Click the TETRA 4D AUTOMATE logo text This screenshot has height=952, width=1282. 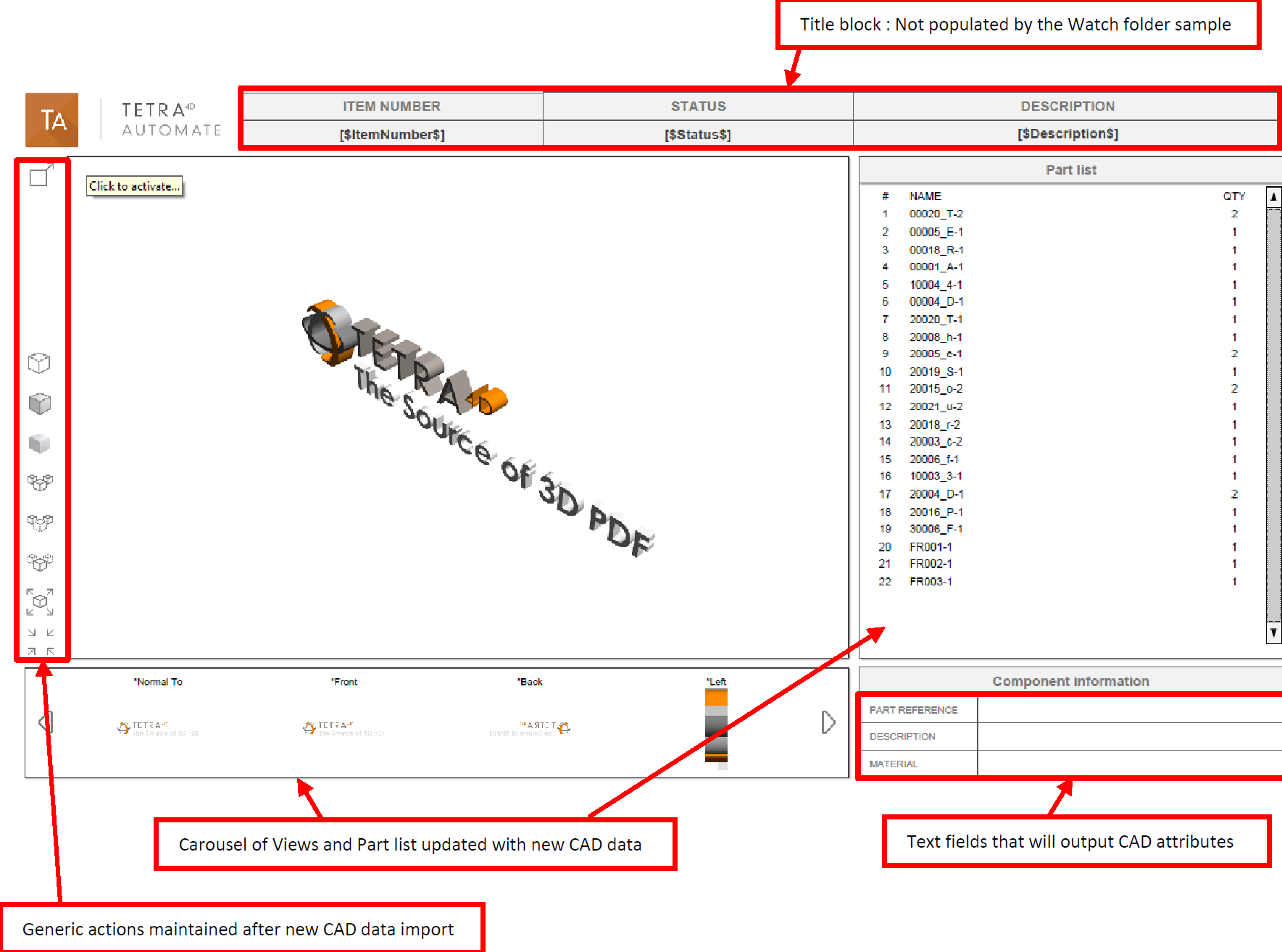pyautogui.click(x=171, y=120)
